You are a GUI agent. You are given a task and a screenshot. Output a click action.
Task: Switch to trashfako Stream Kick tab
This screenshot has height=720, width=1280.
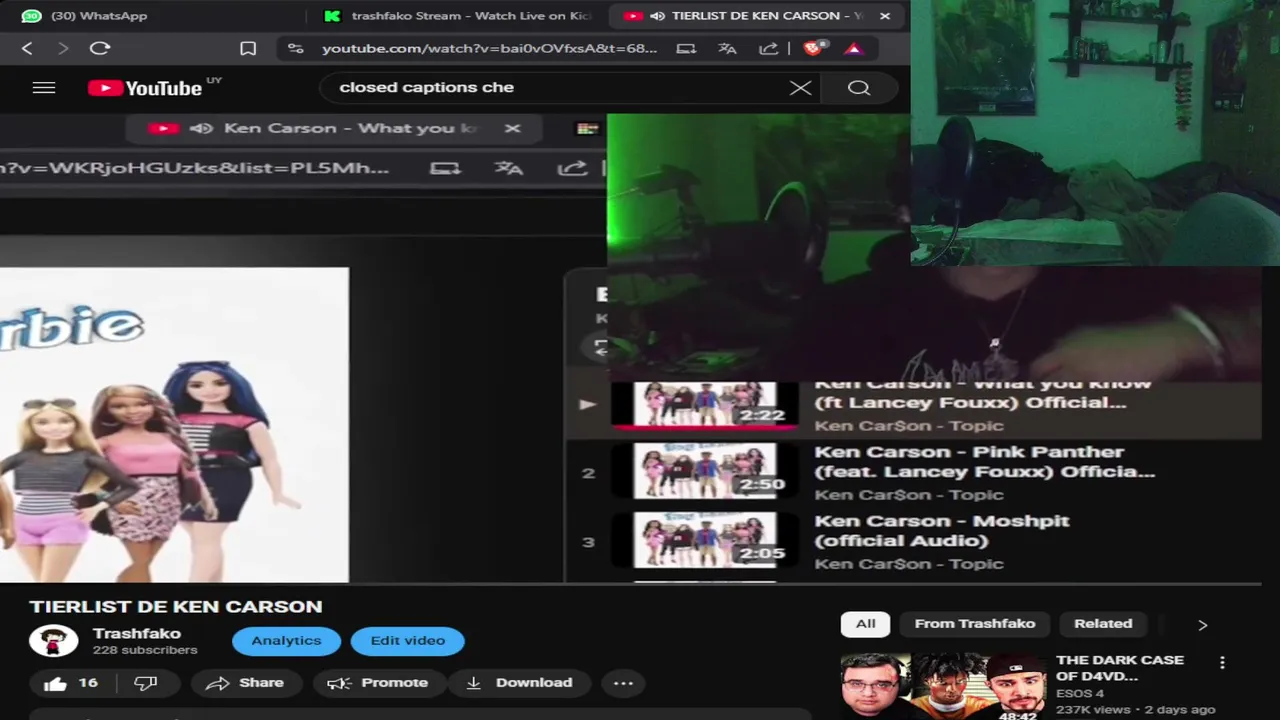(x=458, y=16)
